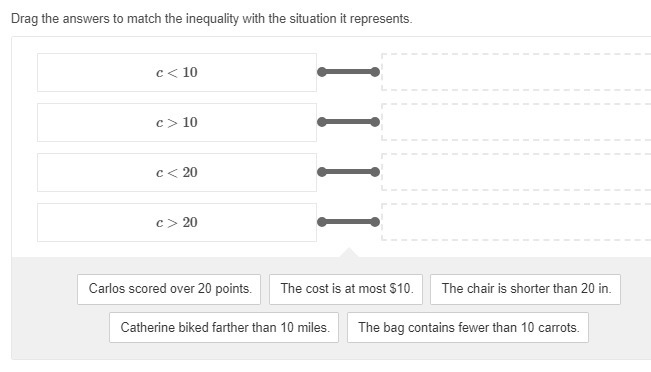Image resolution: width=651 pixels, height=372 pixels.
Task: Click empty drop zone beside c < 20
Action: pos(516,172)
